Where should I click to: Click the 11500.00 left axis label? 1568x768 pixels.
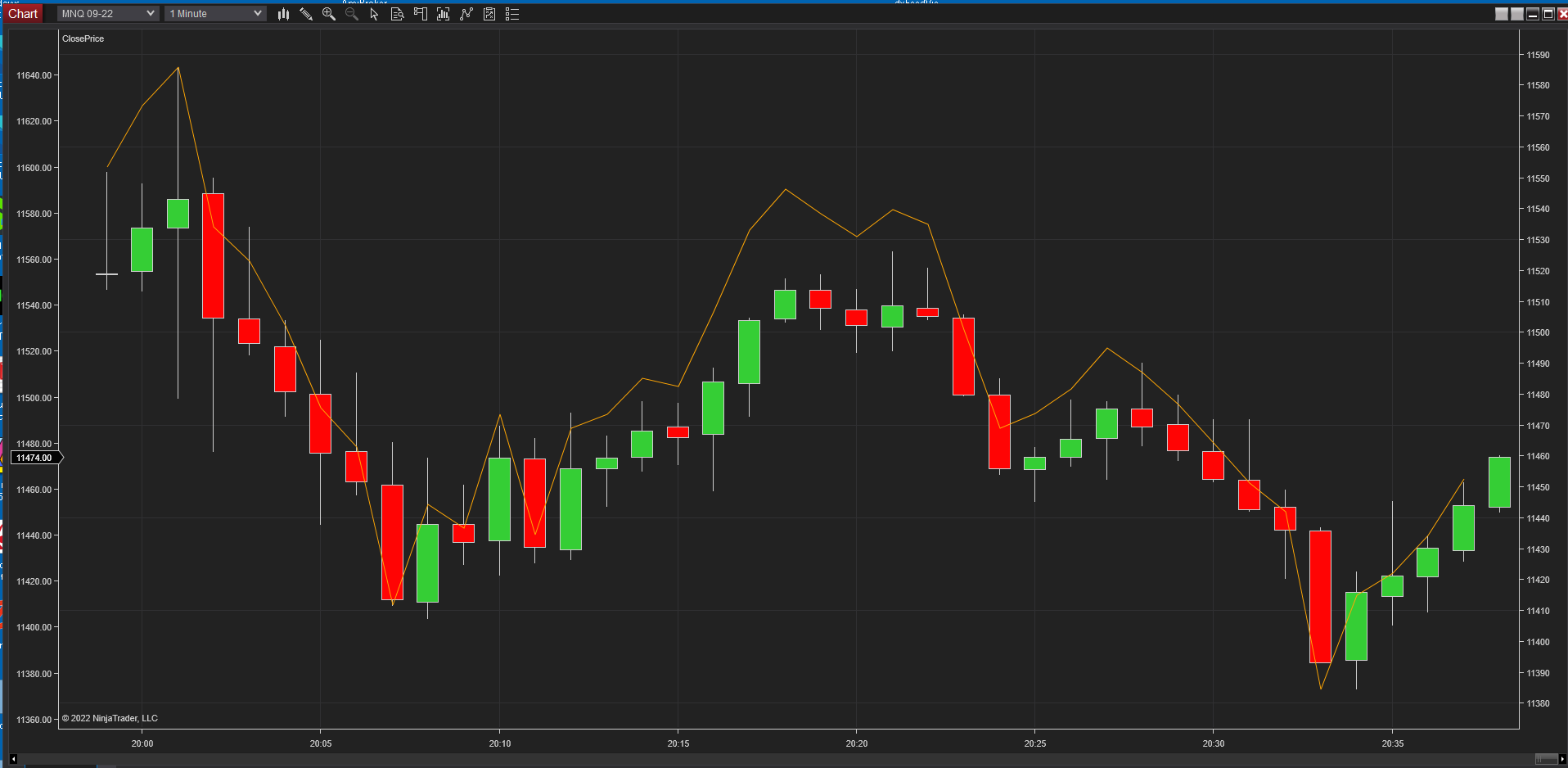coord(34,398)
